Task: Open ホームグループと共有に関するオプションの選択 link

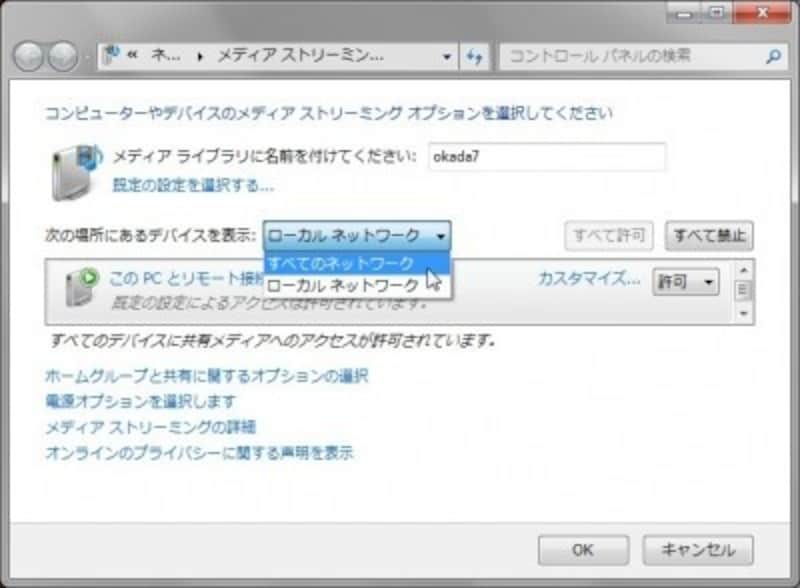Action: click(x=207, y=376)
